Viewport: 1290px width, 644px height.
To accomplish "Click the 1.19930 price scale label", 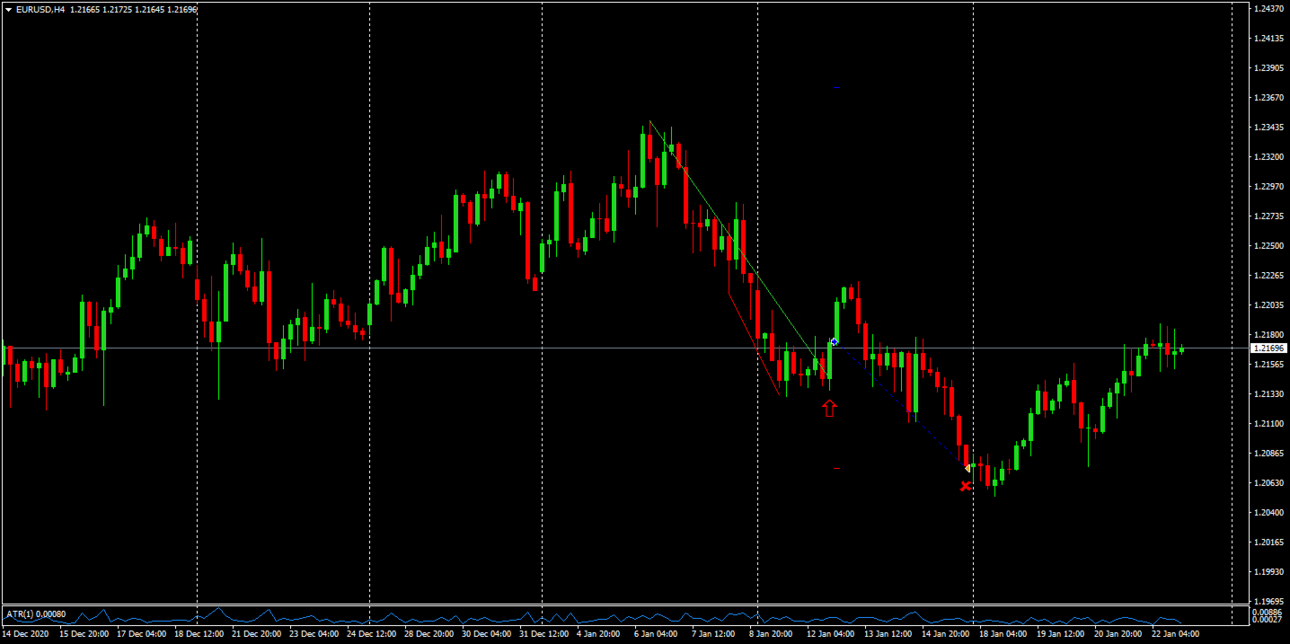I will coord(1267,572).
